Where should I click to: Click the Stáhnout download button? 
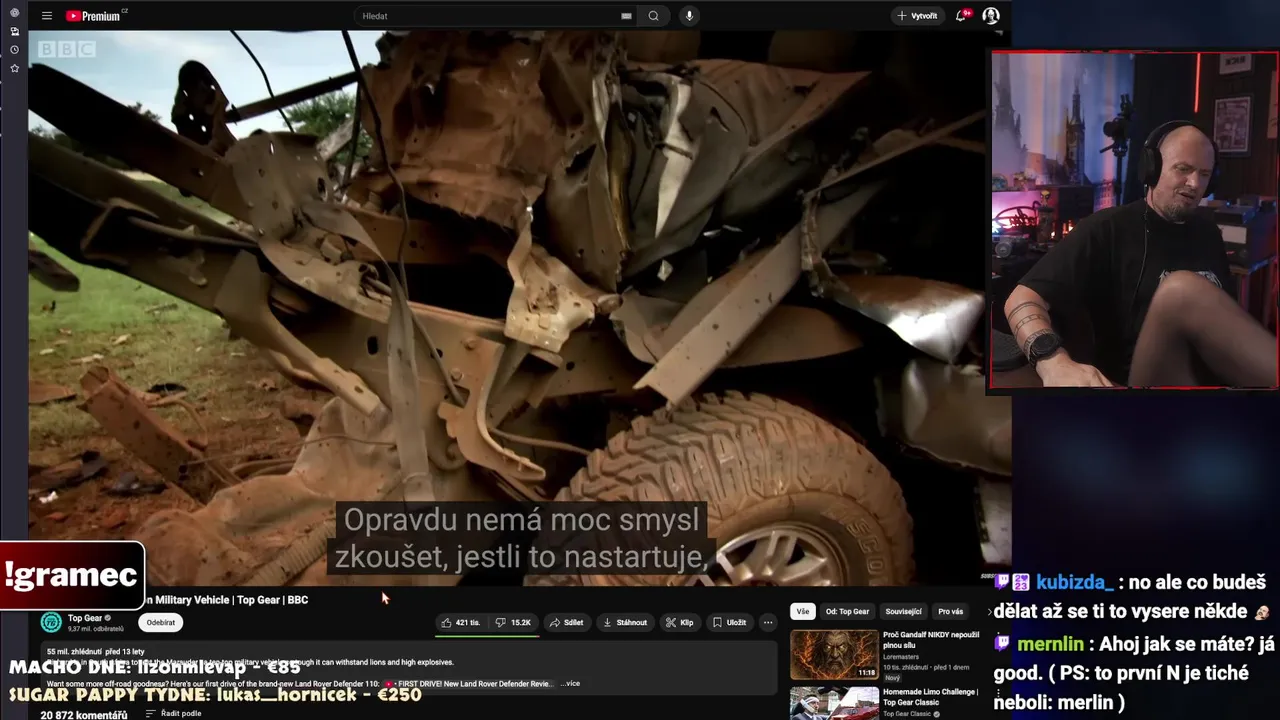tap(625, 622)
